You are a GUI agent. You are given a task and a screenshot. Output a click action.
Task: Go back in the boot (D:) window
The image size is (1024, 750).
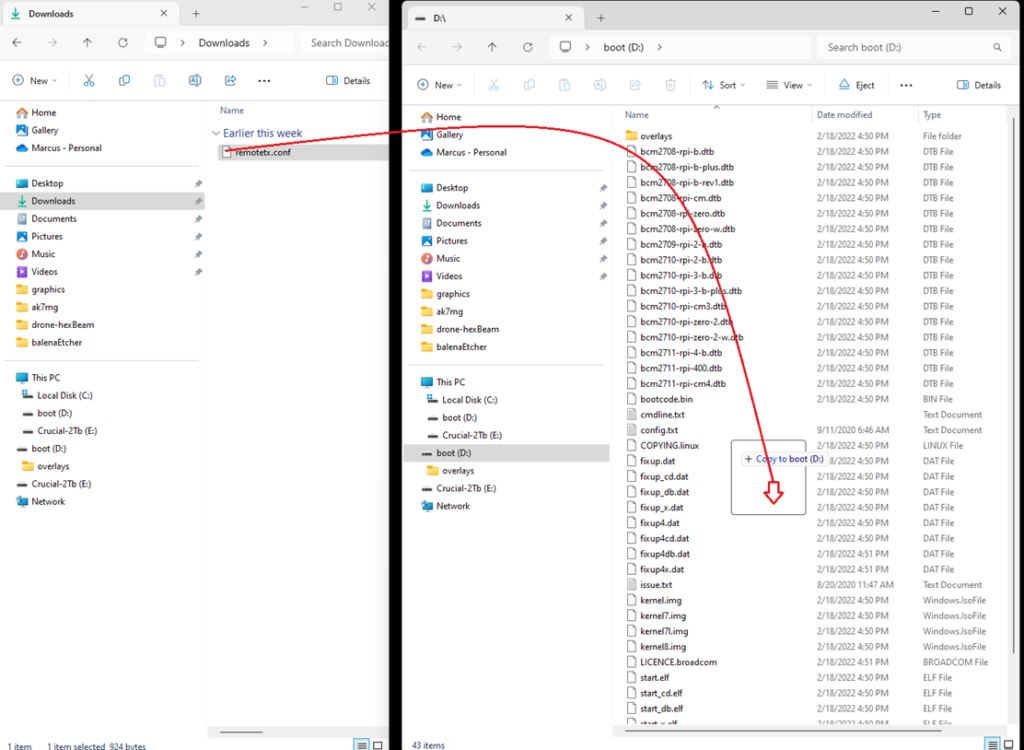421,46
